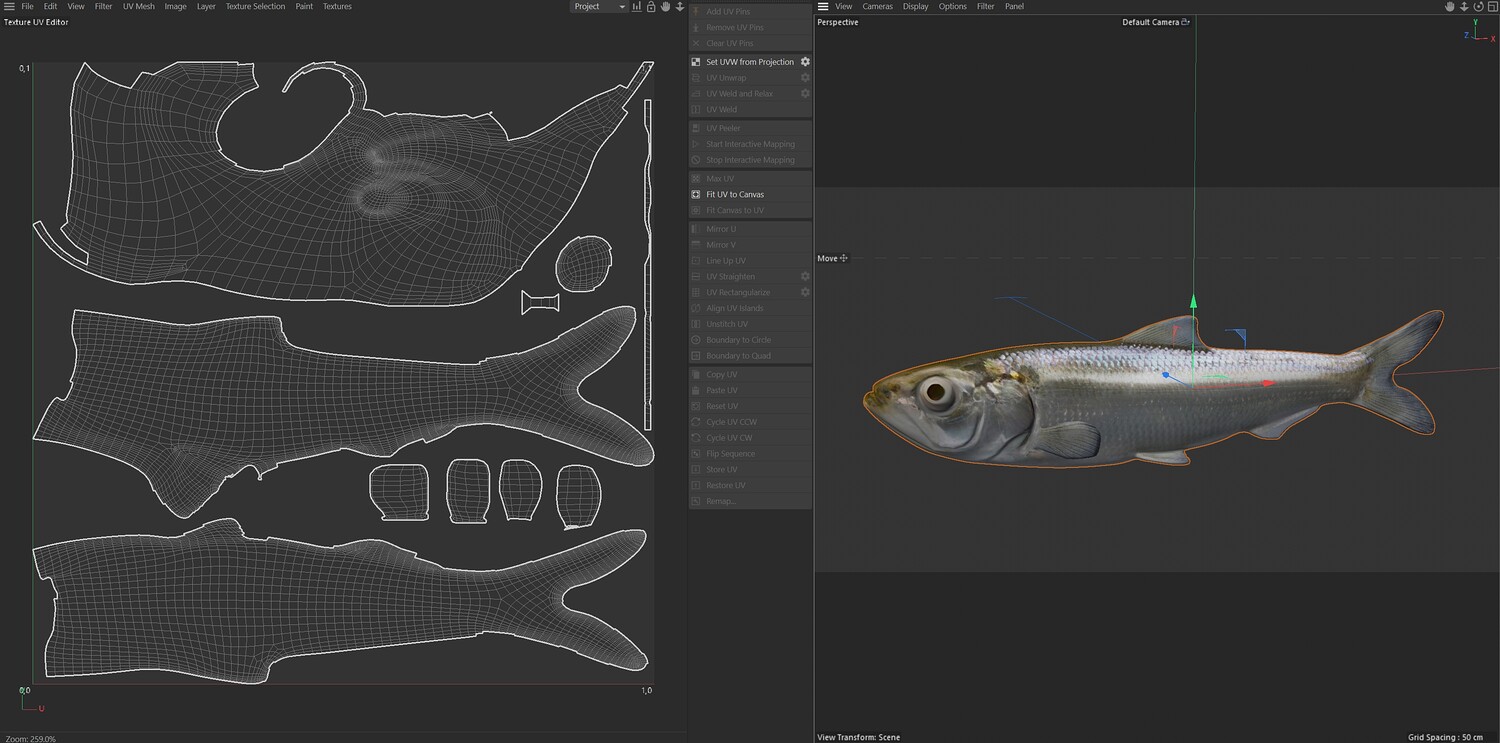Click the zoom arrows icon in Perspective viewport header
The image size is (1500, 743).
click(x=1464, y=7)
